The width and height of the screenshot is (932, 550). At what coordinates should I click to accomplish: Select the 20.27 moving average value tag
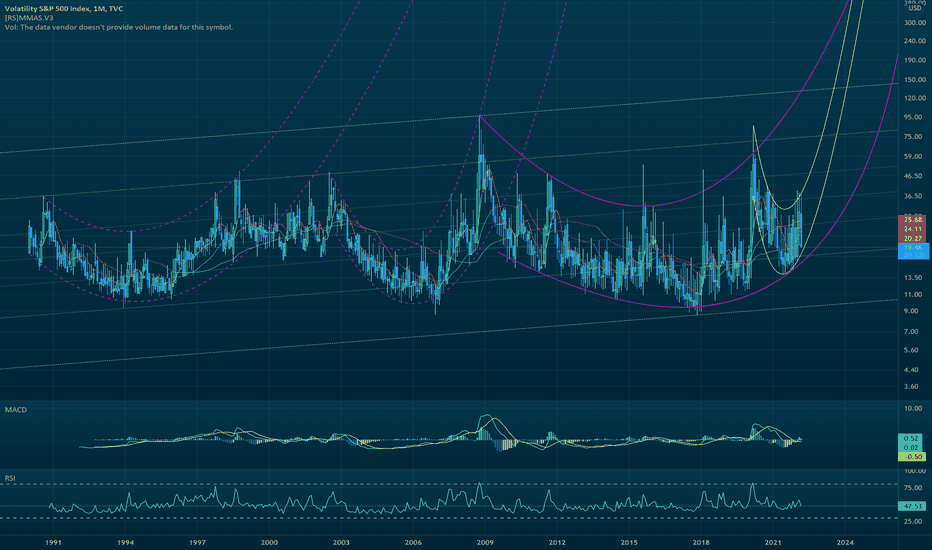coord(912,238)
